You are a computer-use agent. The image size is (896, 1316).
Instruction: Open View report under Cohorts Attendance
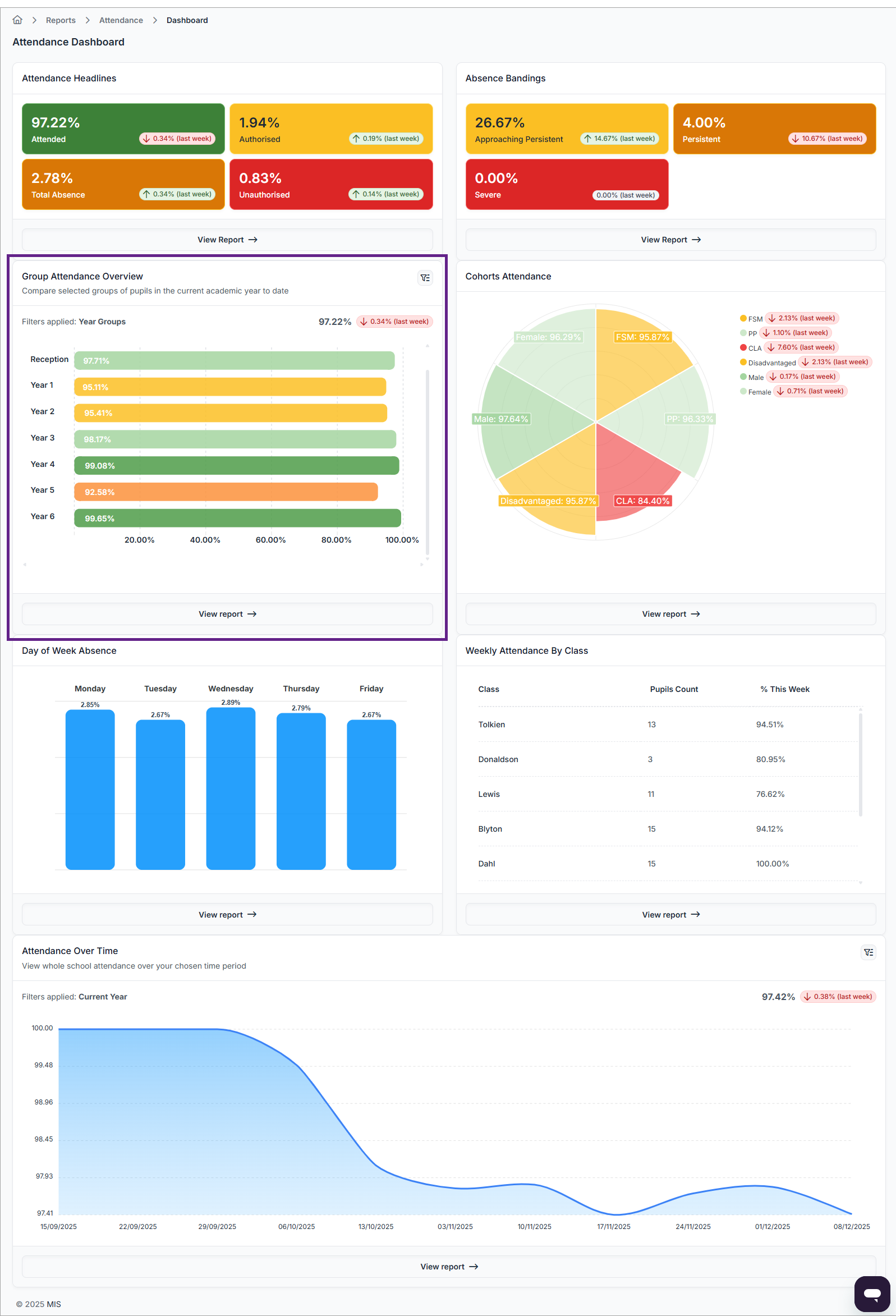[670, 614]
